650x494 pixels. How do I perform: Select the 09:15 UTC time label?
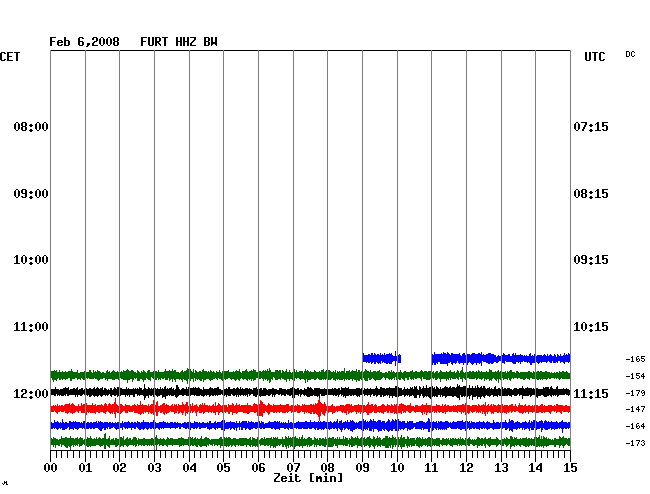coord(591,260)
